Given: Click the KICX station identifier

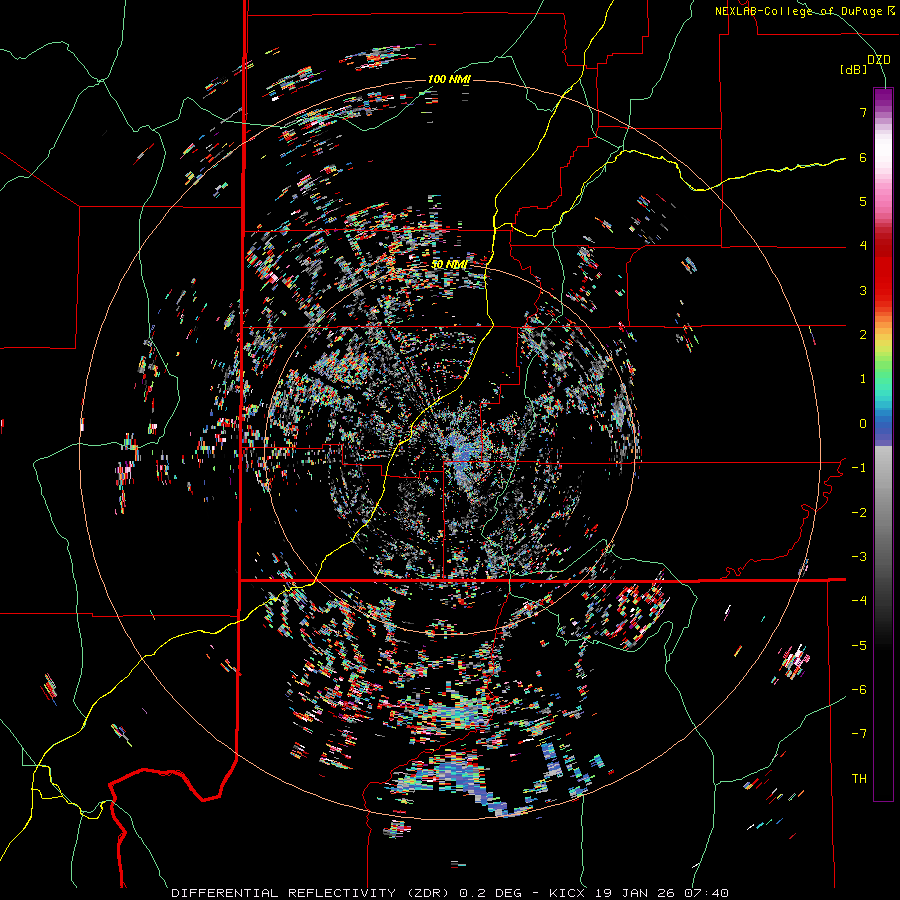Looking at the screenshot, I should coord(567,893).
